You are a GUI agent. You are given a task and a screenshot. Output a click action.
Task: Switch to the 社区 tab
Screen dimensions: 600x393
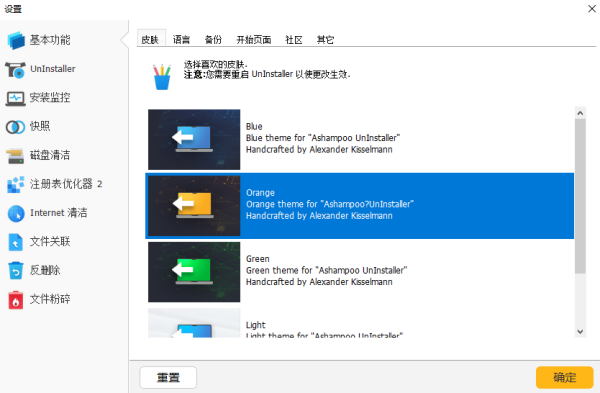click(294, 39)
